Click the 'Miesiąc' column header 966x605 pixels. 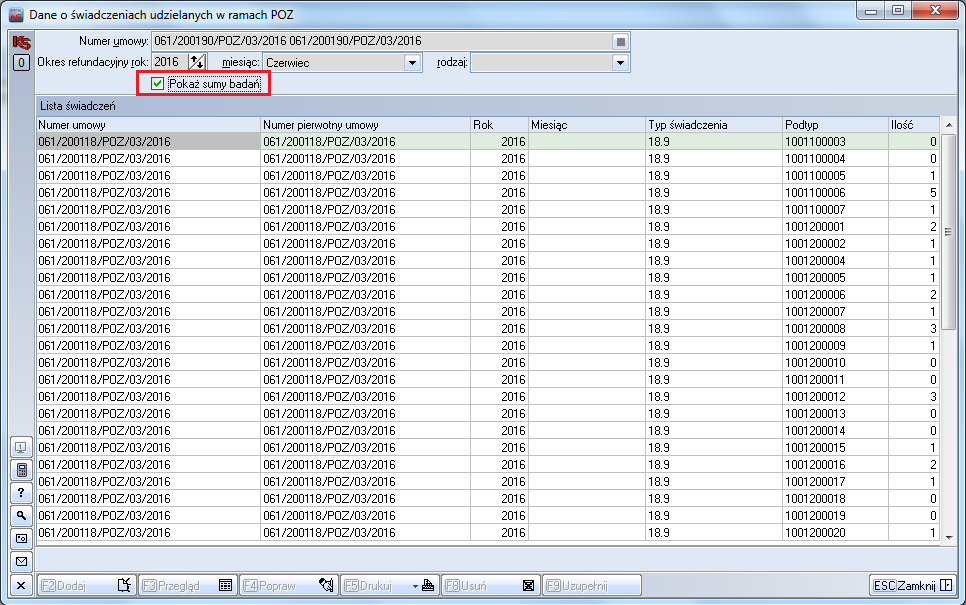click(586, 125)
